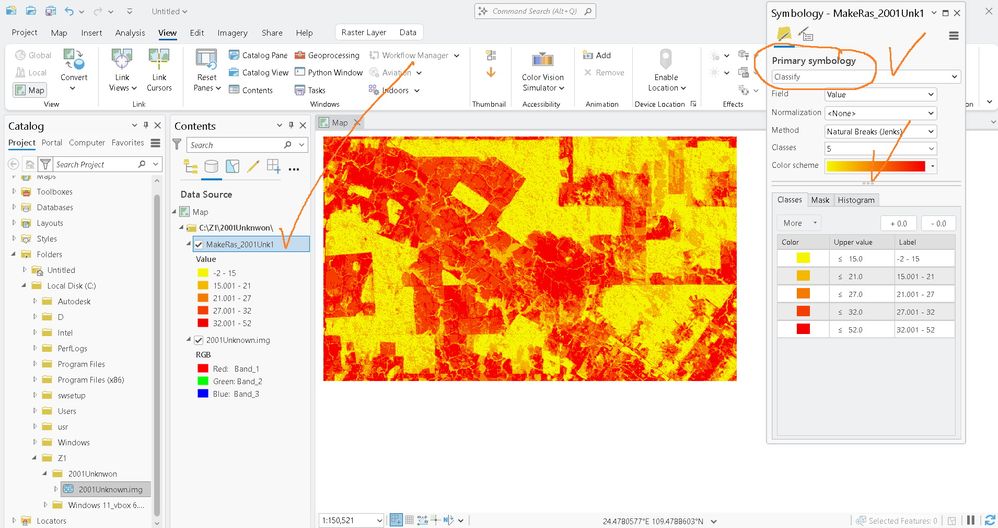Collapse the Z1 folder in Catalog
Screen dimensions: 998x528
pos(35,458)
